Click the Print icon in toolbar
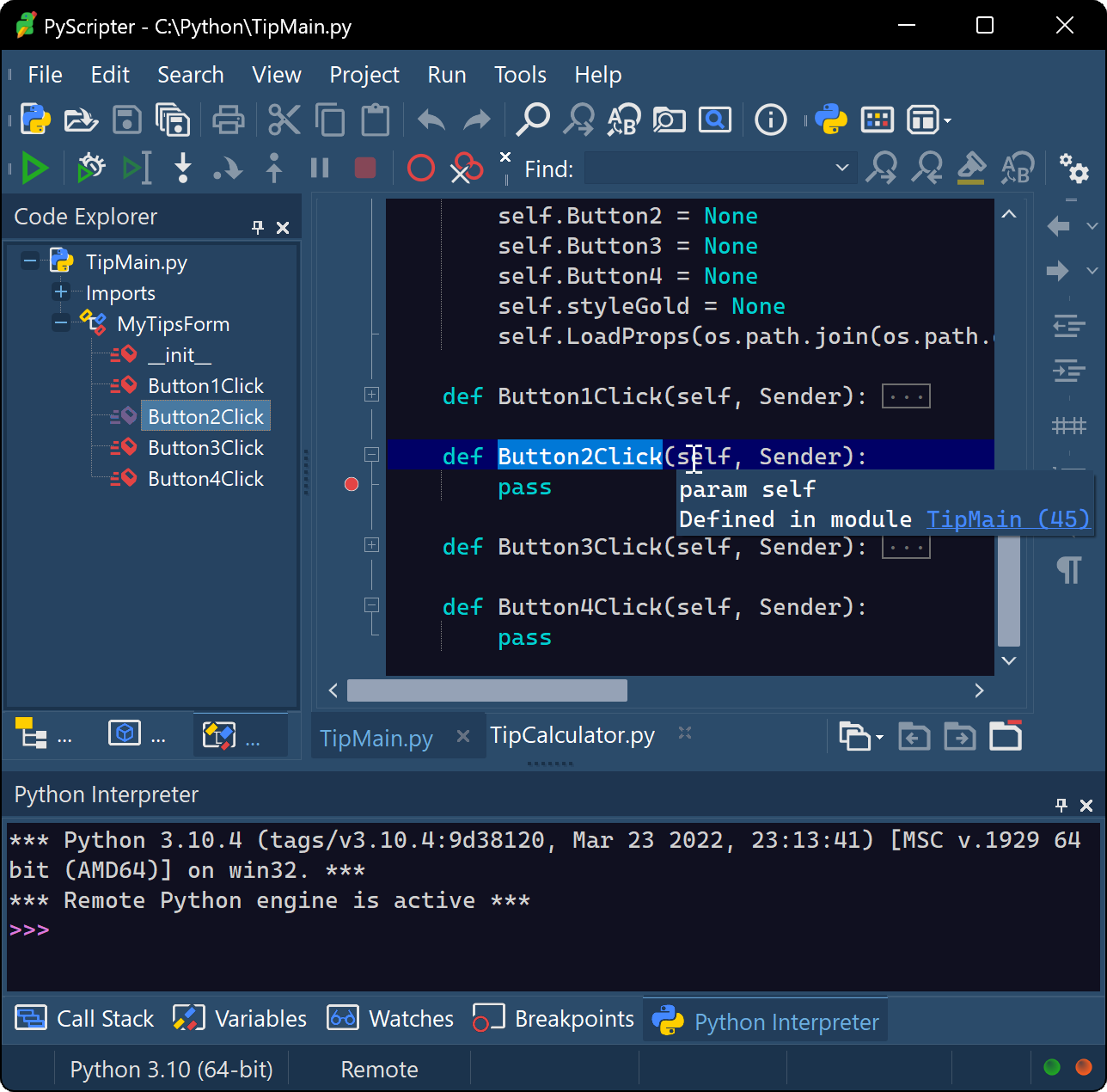This screenshot has height=1092, width=1107. coord(228,120)
